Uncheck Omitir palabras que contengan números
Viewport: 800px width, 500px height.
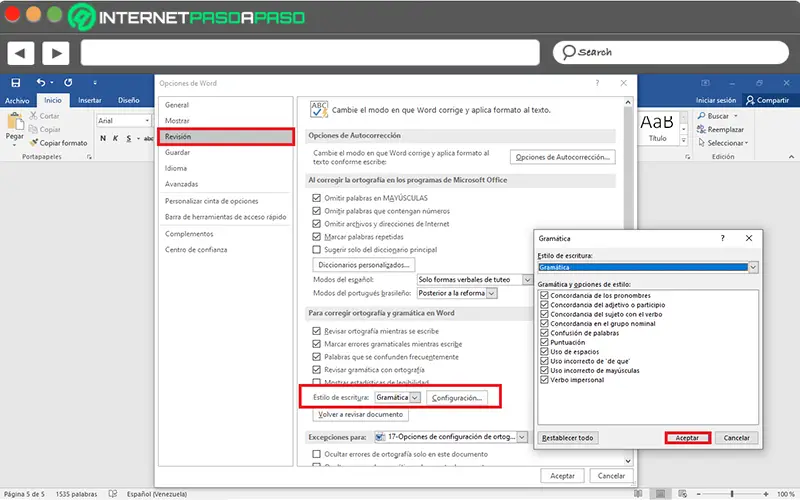tap(316, 211)
